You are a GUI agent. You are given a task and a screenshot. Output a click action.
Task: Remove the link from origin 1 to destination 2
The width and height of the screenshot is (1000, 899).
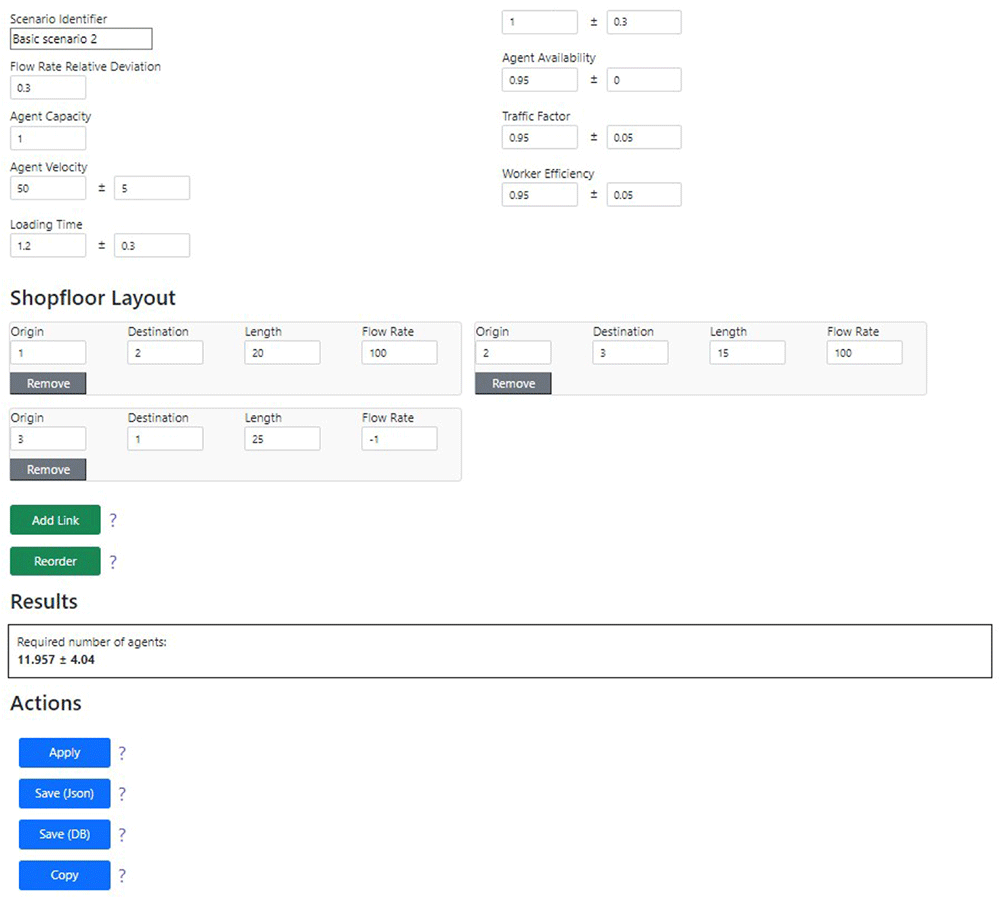click(x=48, y=383)
